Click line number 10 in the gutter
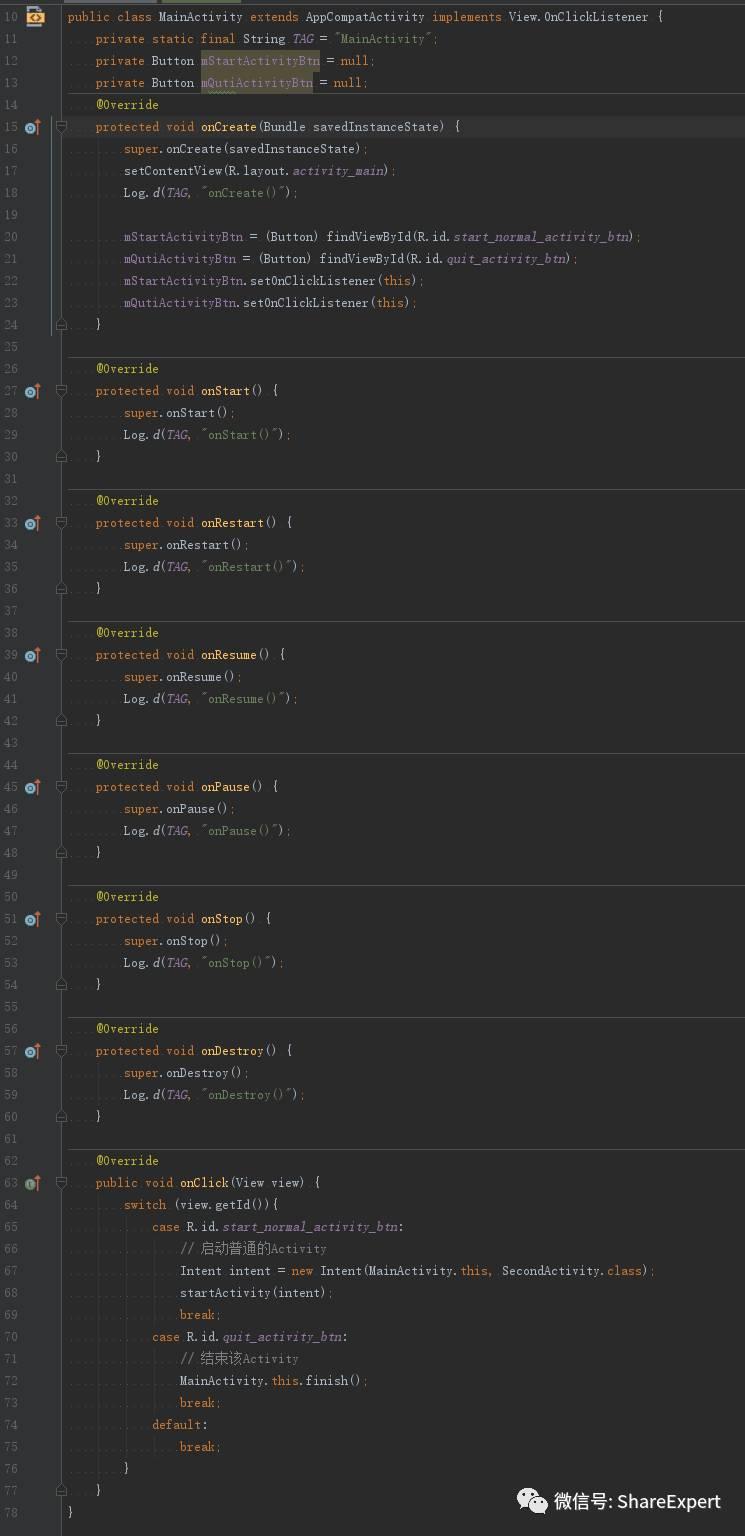Screen dimensions: 745x1536 (x=11, y=17)
